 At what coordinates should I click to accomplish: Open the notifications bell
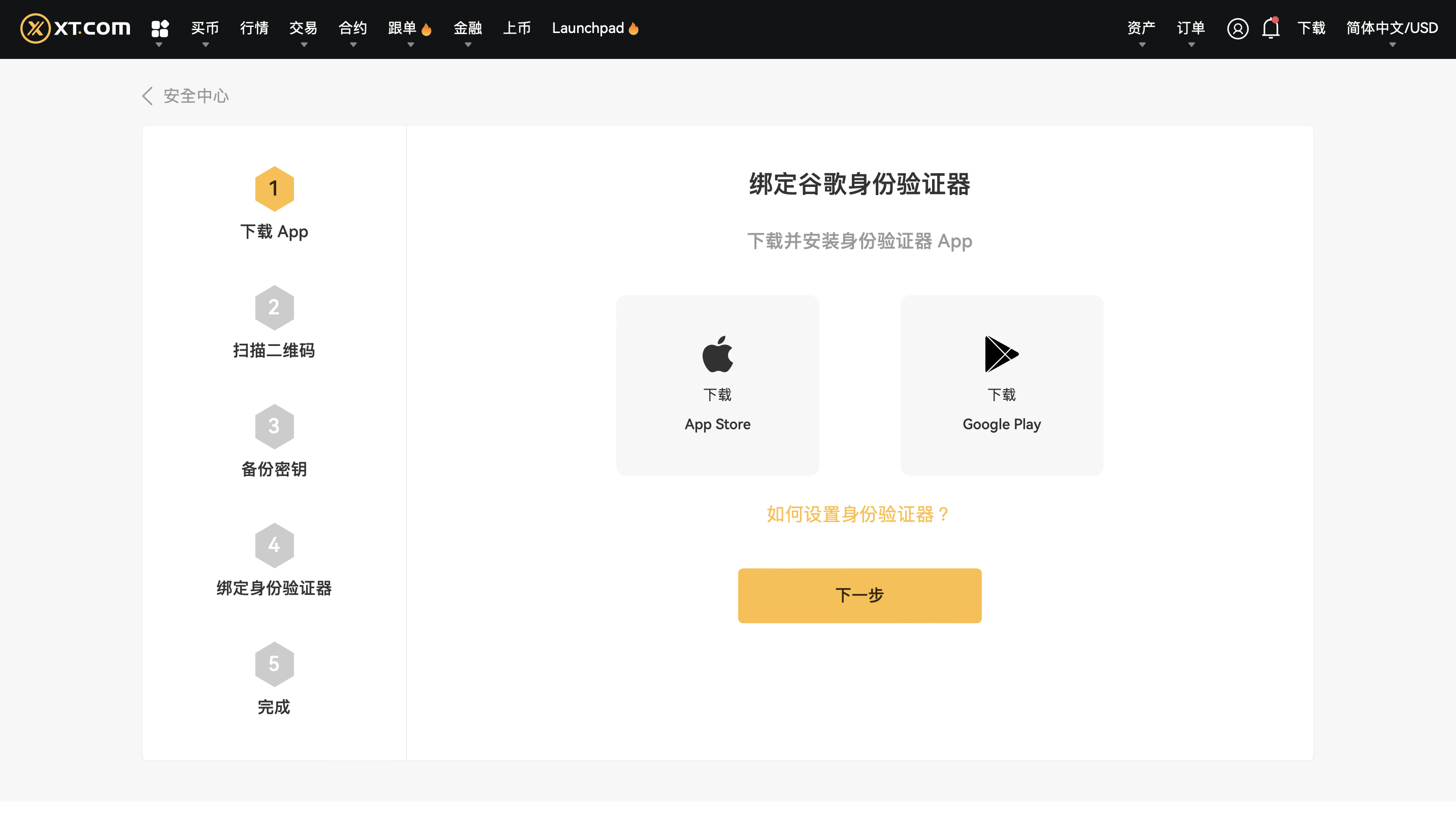pos(1271,28)
